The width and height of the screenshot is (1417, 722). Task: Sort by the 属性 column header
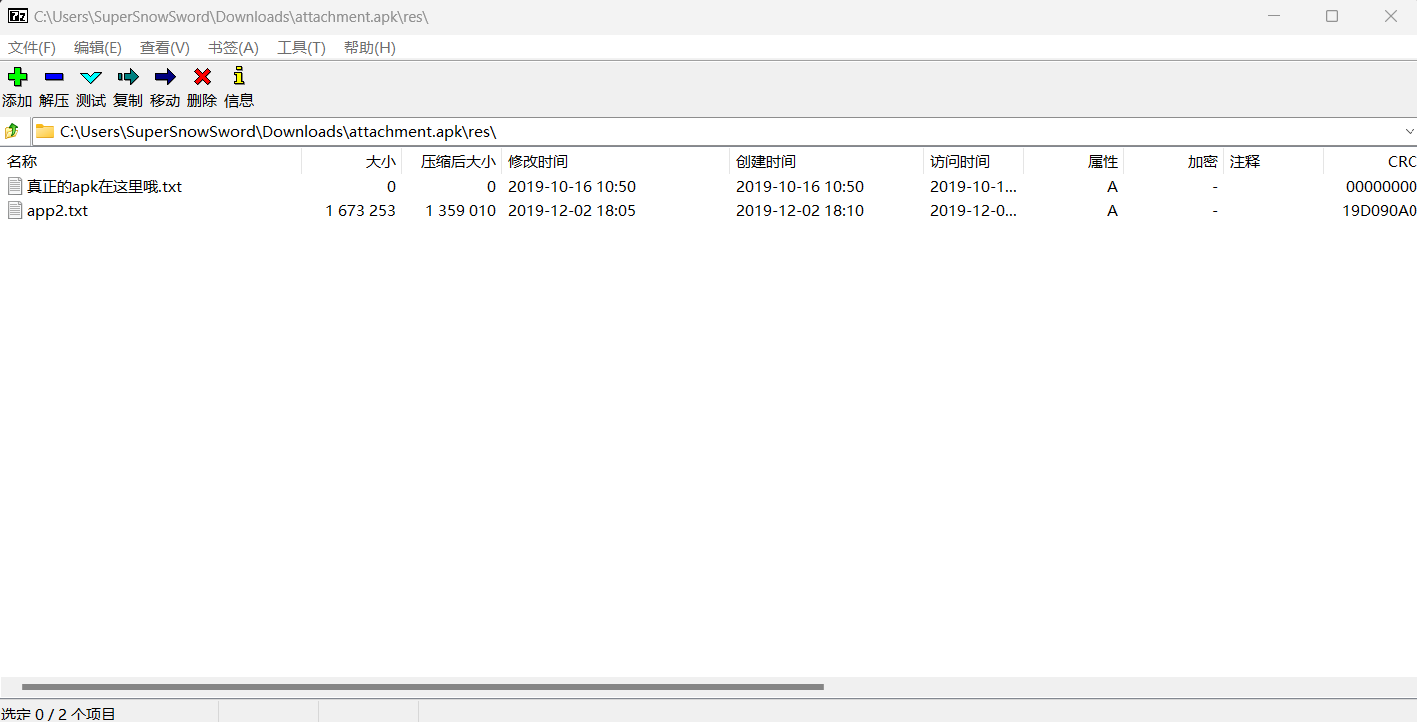click(1073, 161)
